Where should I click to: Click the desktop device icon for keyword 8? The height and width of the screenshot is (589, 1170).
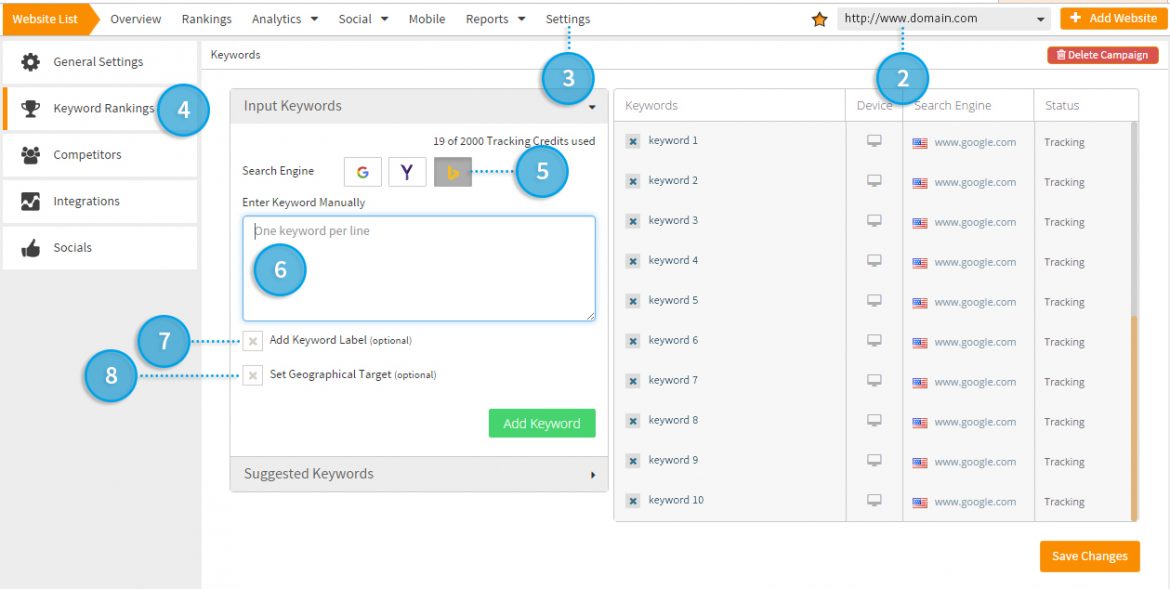tap(875, 420)
